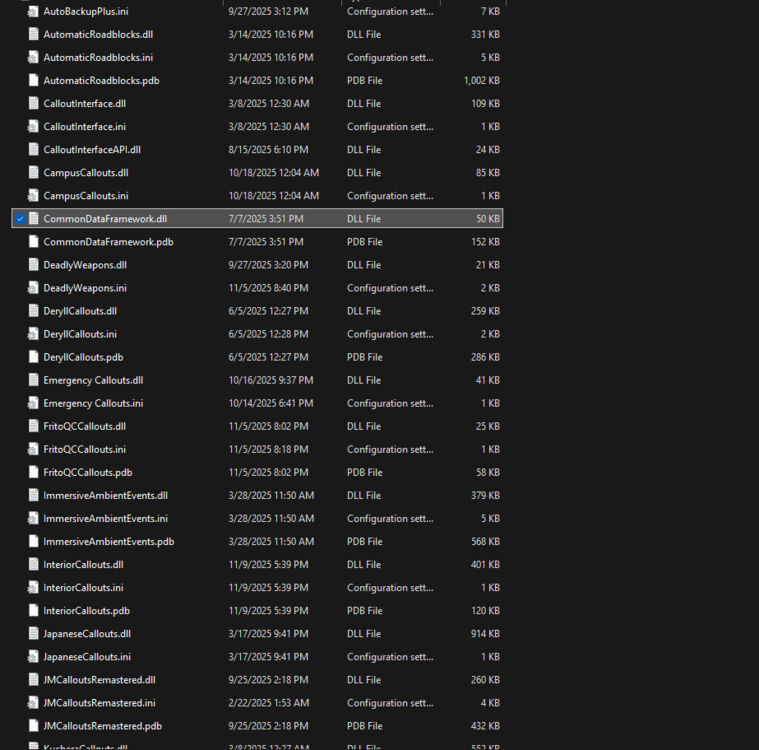The height and width of the screenshot is (750, 759).
Task: Select the file name JMCalloutsRemastered.dll
Action: [x=99, y=680]
